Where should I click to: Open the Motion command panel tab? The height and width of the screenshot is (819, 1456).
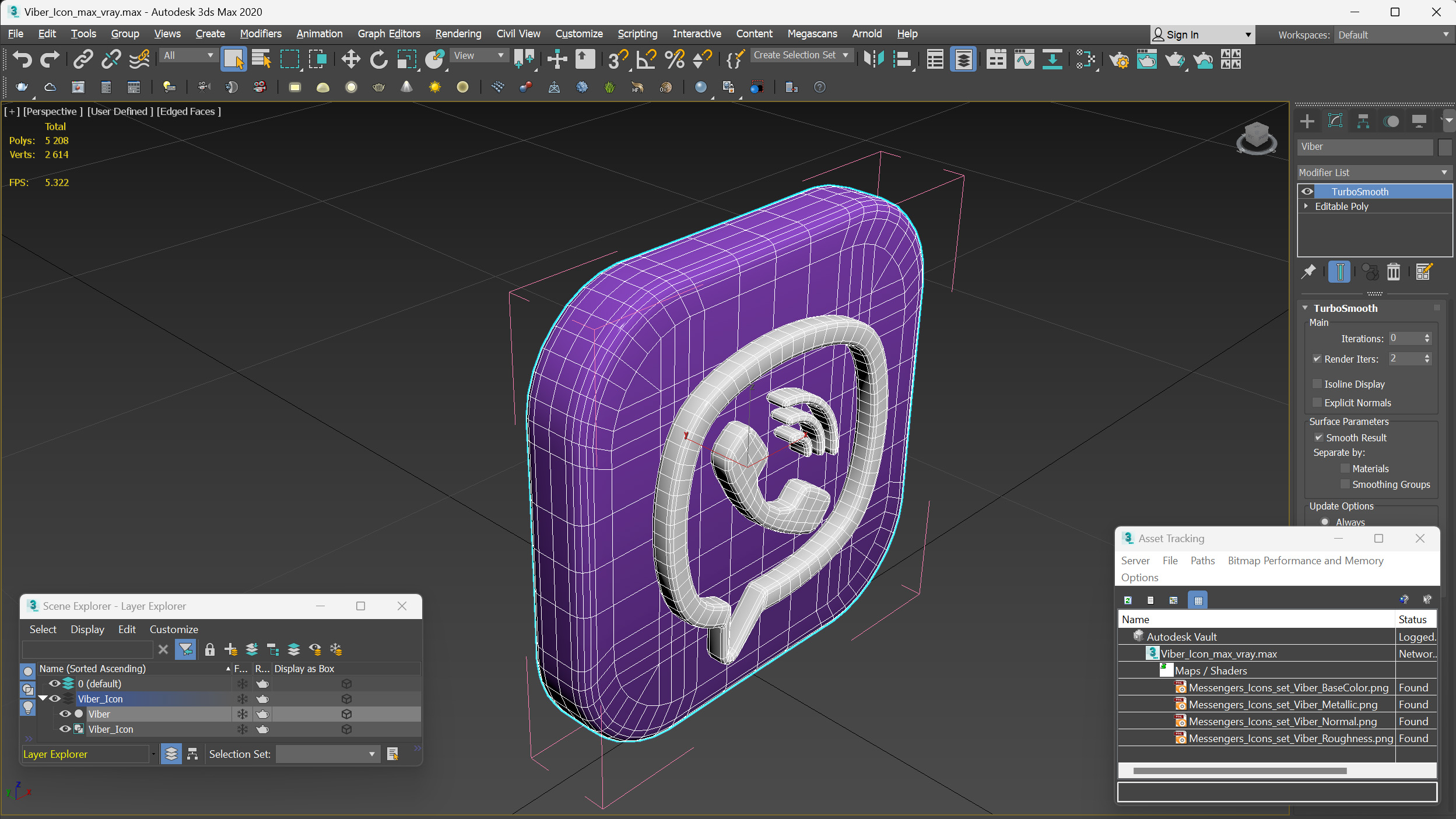click(x=1391, y=121)
